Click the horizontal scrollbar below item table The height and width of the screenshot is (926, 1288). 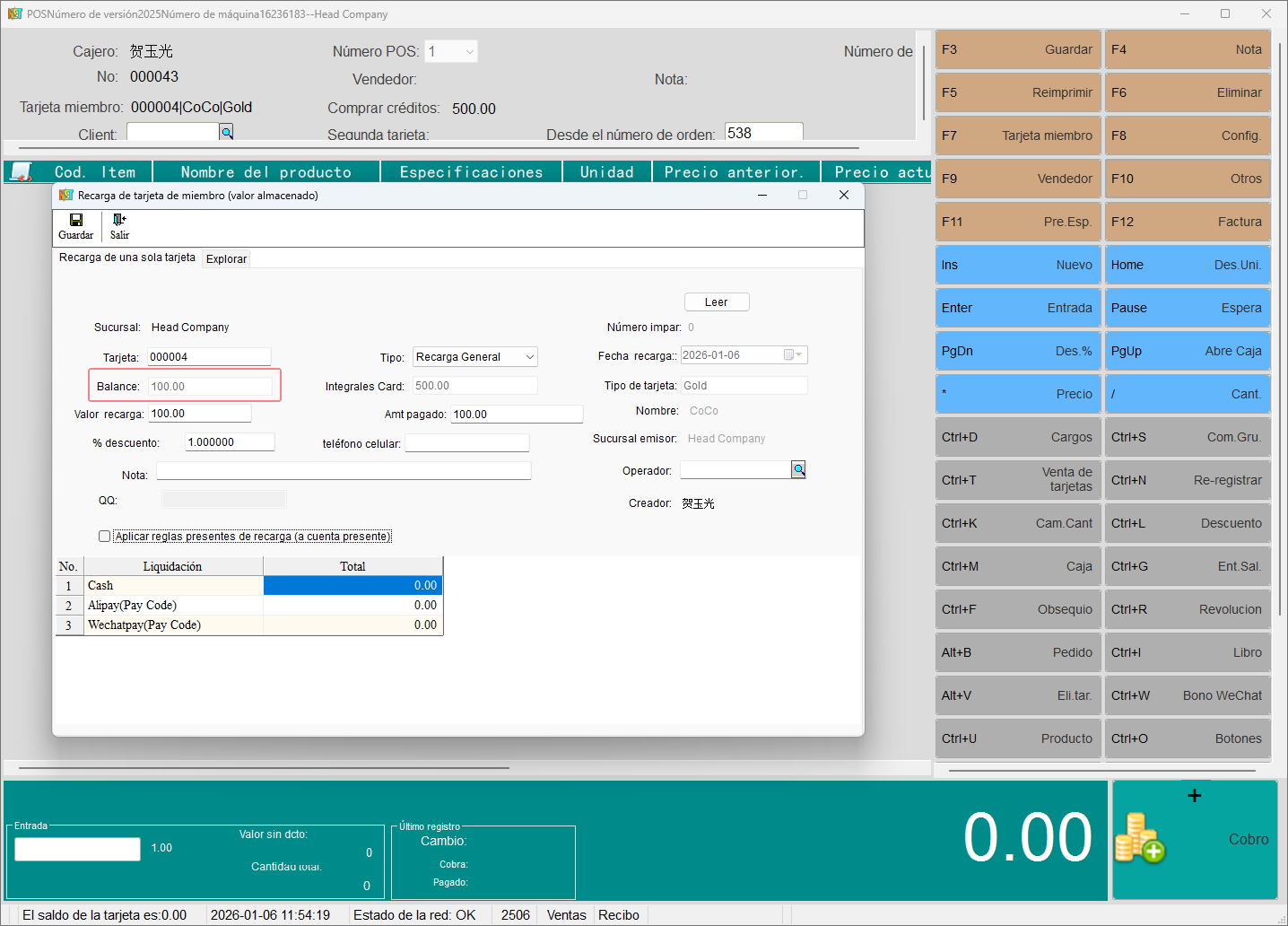pyautogui.click(x=264, y=768)
